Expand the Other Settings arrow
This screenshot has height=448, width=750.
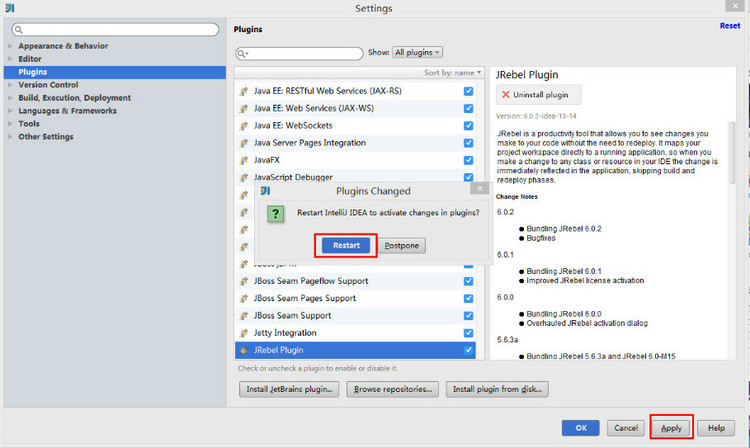pyautogui.click(x=10, y=136)
